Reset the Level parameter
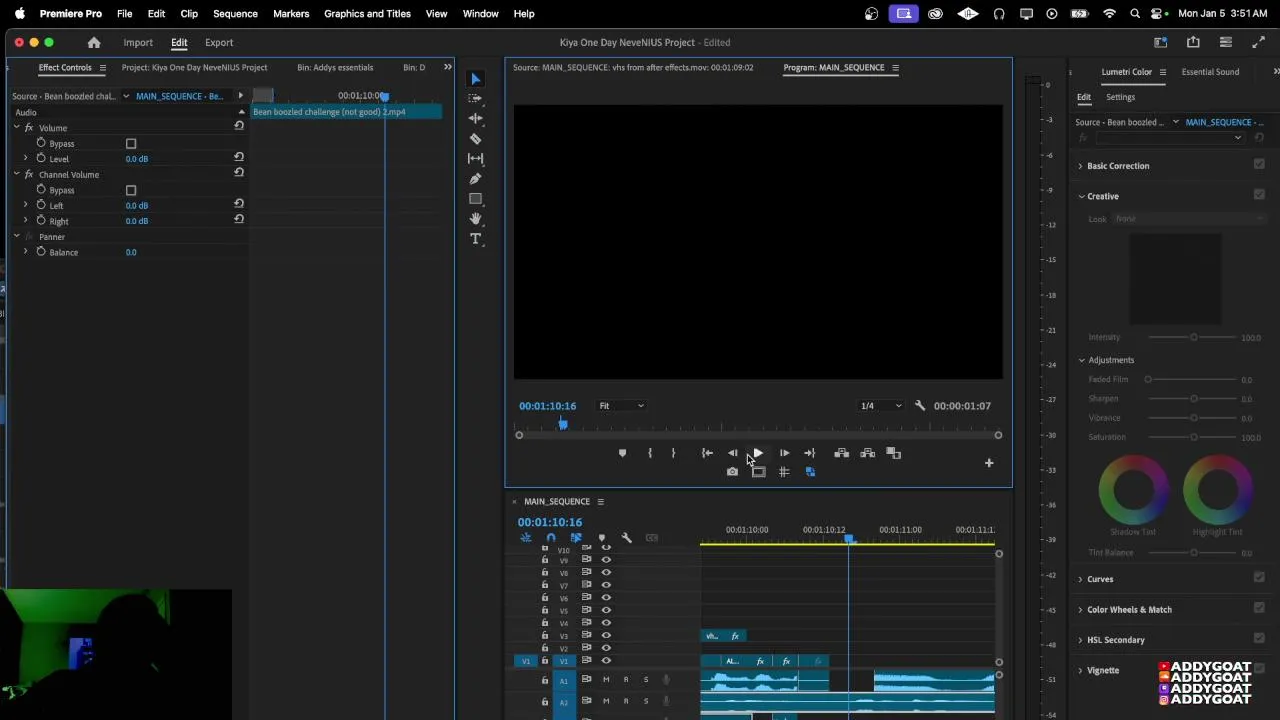The width and height of the screenshot is (1280, 720). coord(239,158)
